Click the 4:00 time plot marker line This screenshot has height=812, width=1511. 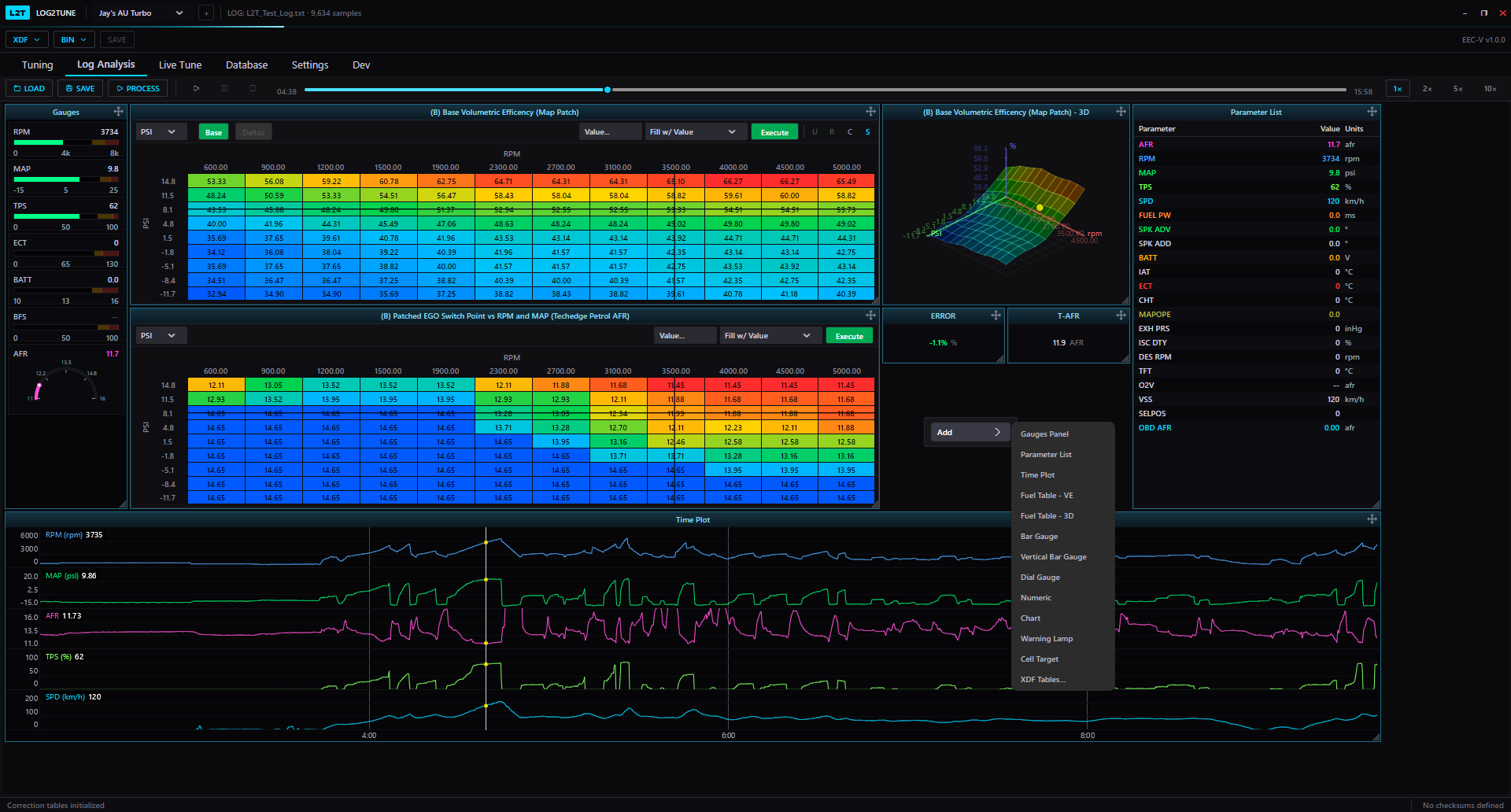[x=369, y=629]
